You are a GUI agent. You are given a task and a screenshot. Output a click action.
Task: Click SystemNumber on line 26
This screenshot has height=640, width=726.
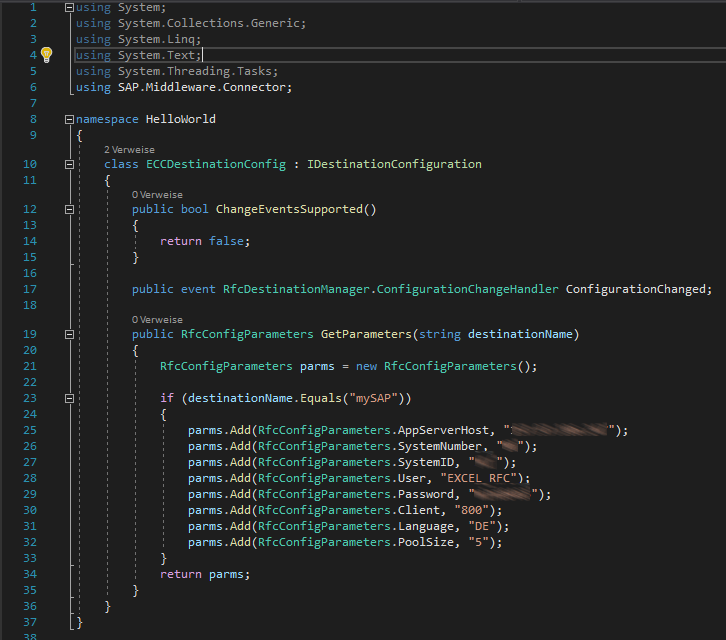pyautogui.click(x=439, y=446)
